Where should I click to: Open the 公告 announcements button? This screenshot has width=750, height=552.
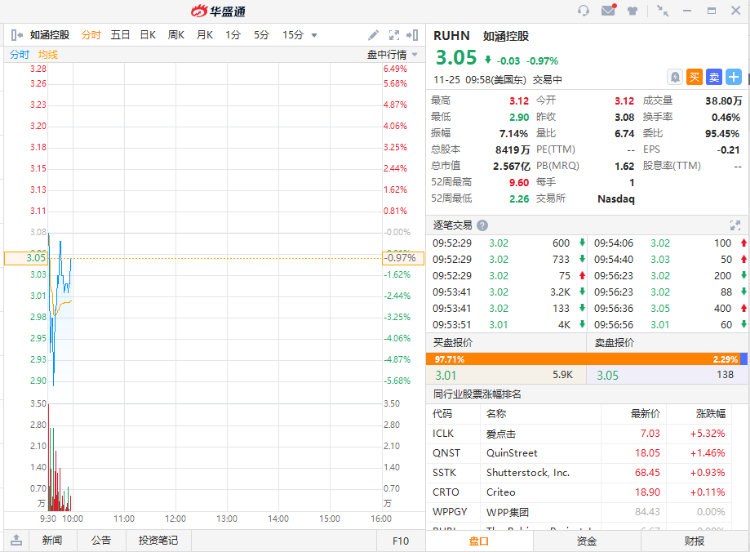tap(101, 541)
